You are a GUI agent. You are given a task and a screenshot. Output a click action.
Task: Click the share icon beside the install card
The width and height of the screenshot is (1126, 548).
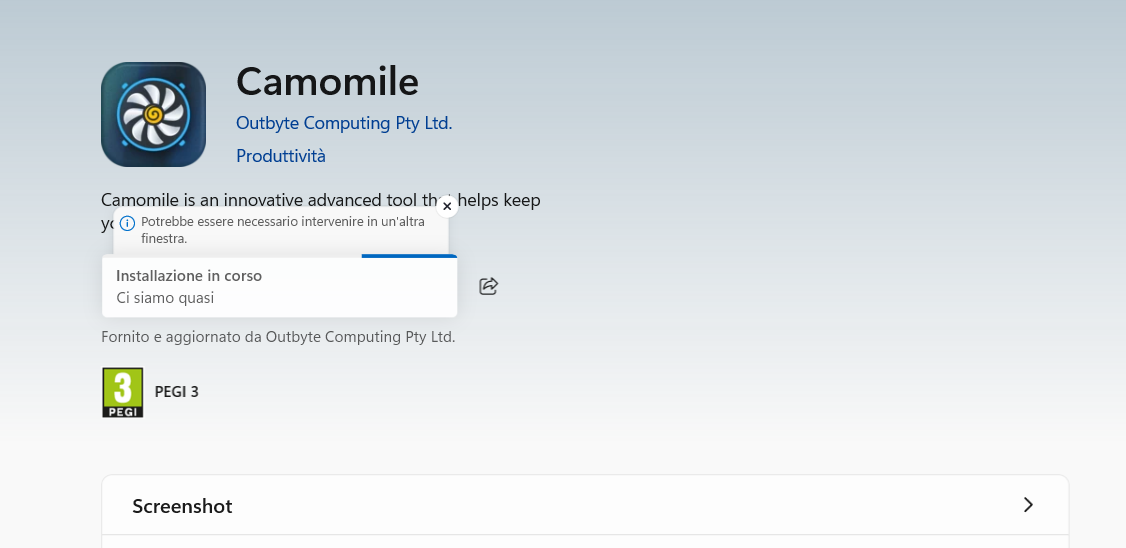[489, 287]
